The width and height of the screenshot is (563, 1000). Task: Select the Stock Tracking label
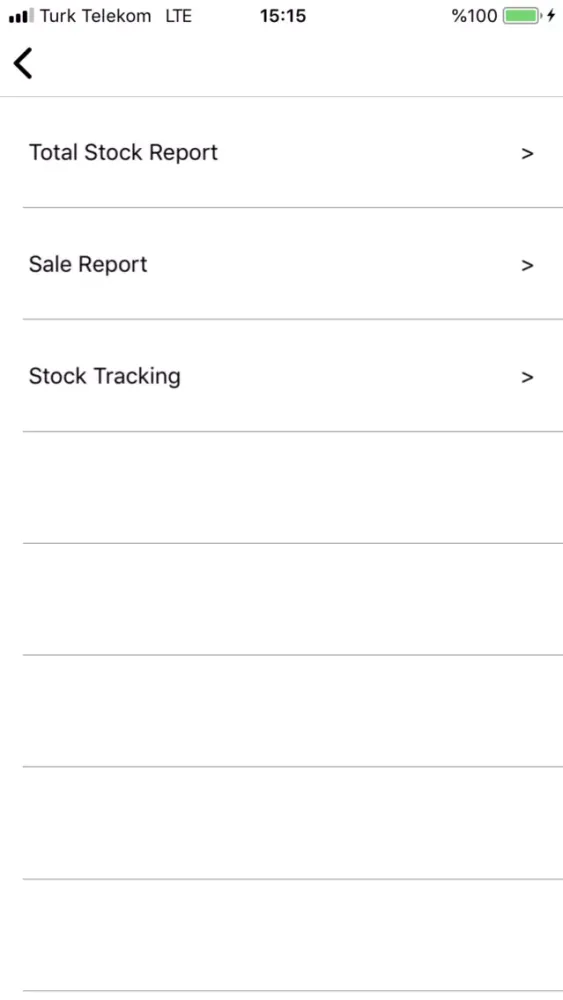tap(105, 376)
